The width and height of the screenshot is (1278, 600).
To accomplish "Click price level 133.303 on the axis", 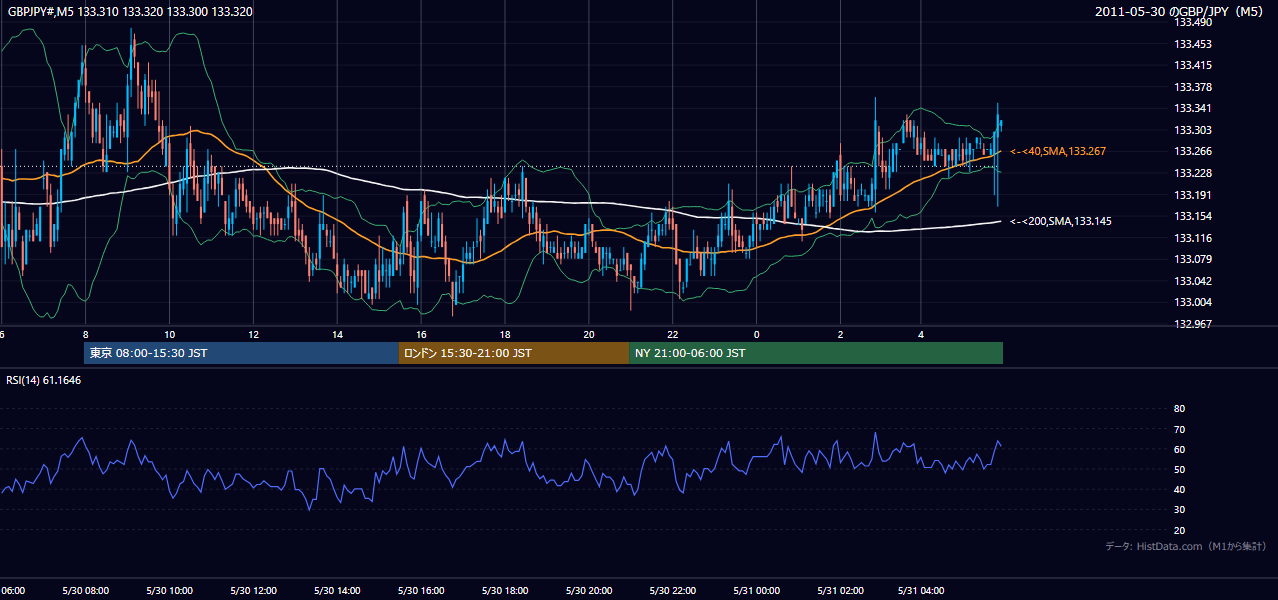I will pos(1193,130).
